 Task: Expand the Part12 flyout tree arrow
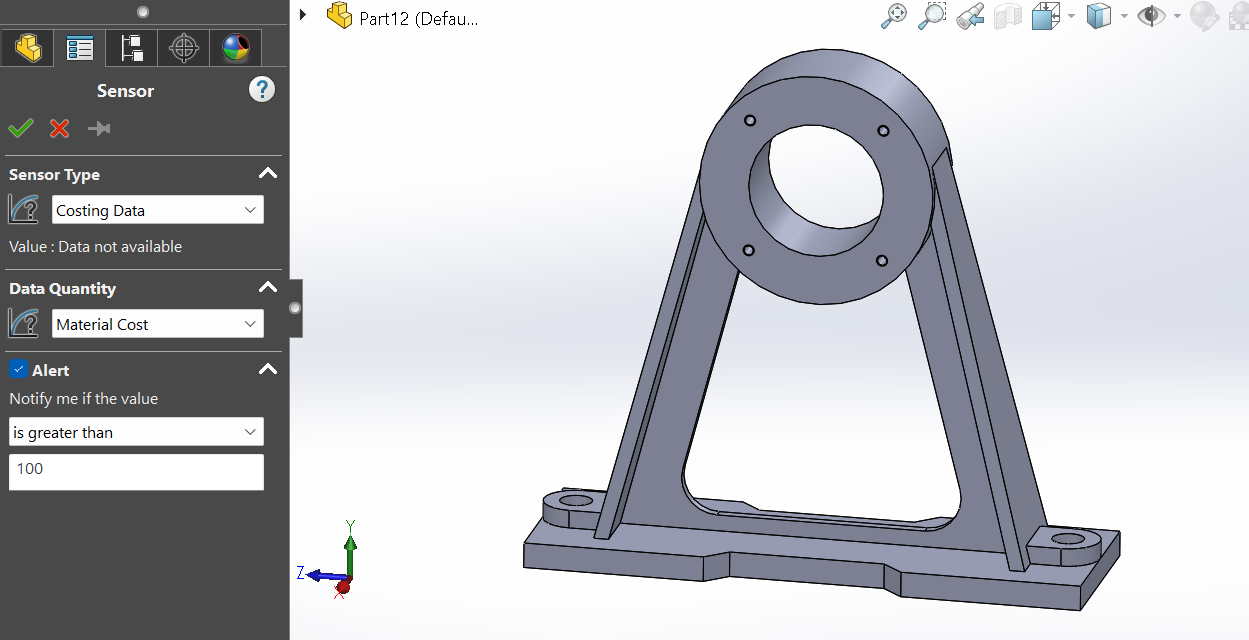[303, 15]
